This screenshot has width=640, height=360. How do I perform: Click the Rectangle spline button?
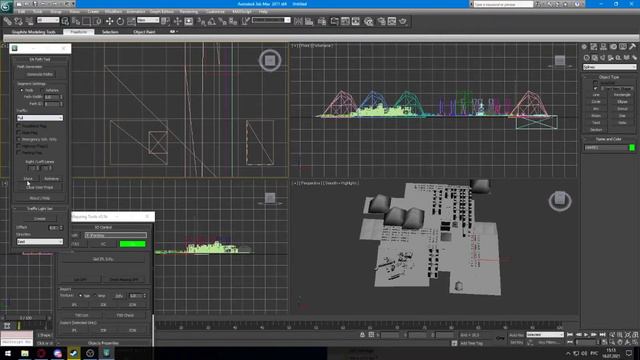pyautogui.click(x=622, y=95)
